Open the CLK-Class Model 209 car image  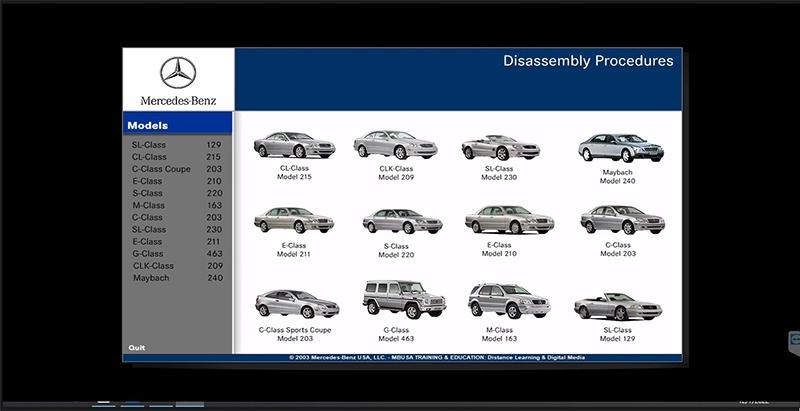(x=395, y=145)
